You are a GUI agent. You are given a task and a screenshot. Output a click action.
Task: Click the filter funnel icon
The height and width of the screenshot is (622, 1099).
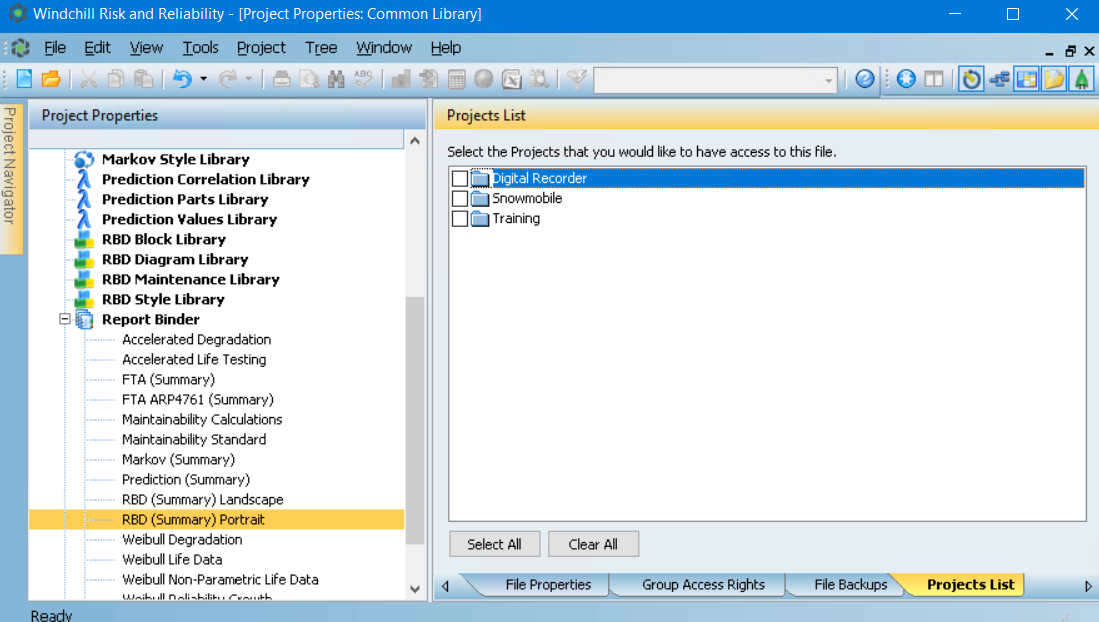576,79
